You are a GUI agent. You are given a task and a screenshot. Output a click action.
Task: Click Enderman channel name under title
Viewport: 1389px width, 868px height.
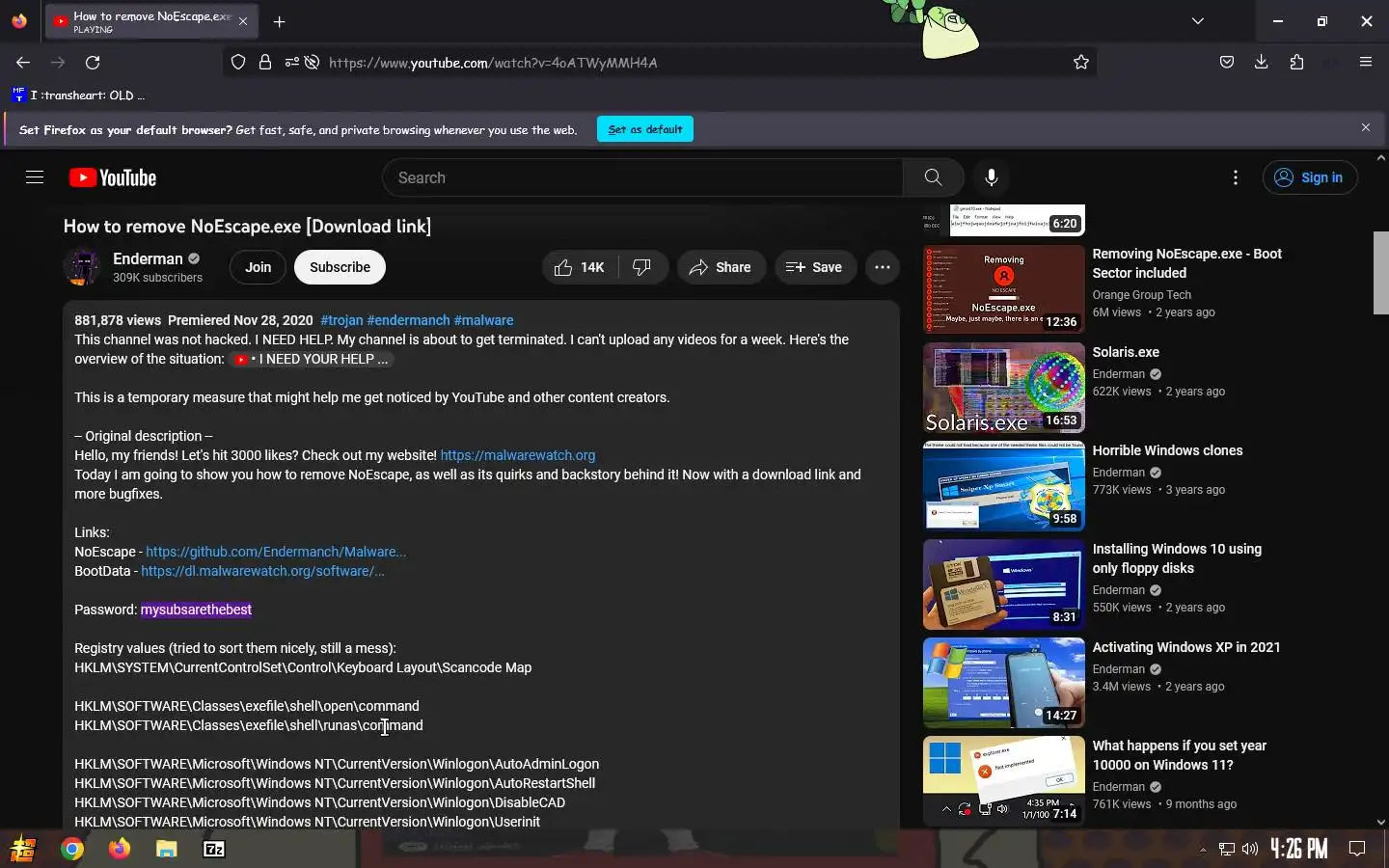coord(148,258)
